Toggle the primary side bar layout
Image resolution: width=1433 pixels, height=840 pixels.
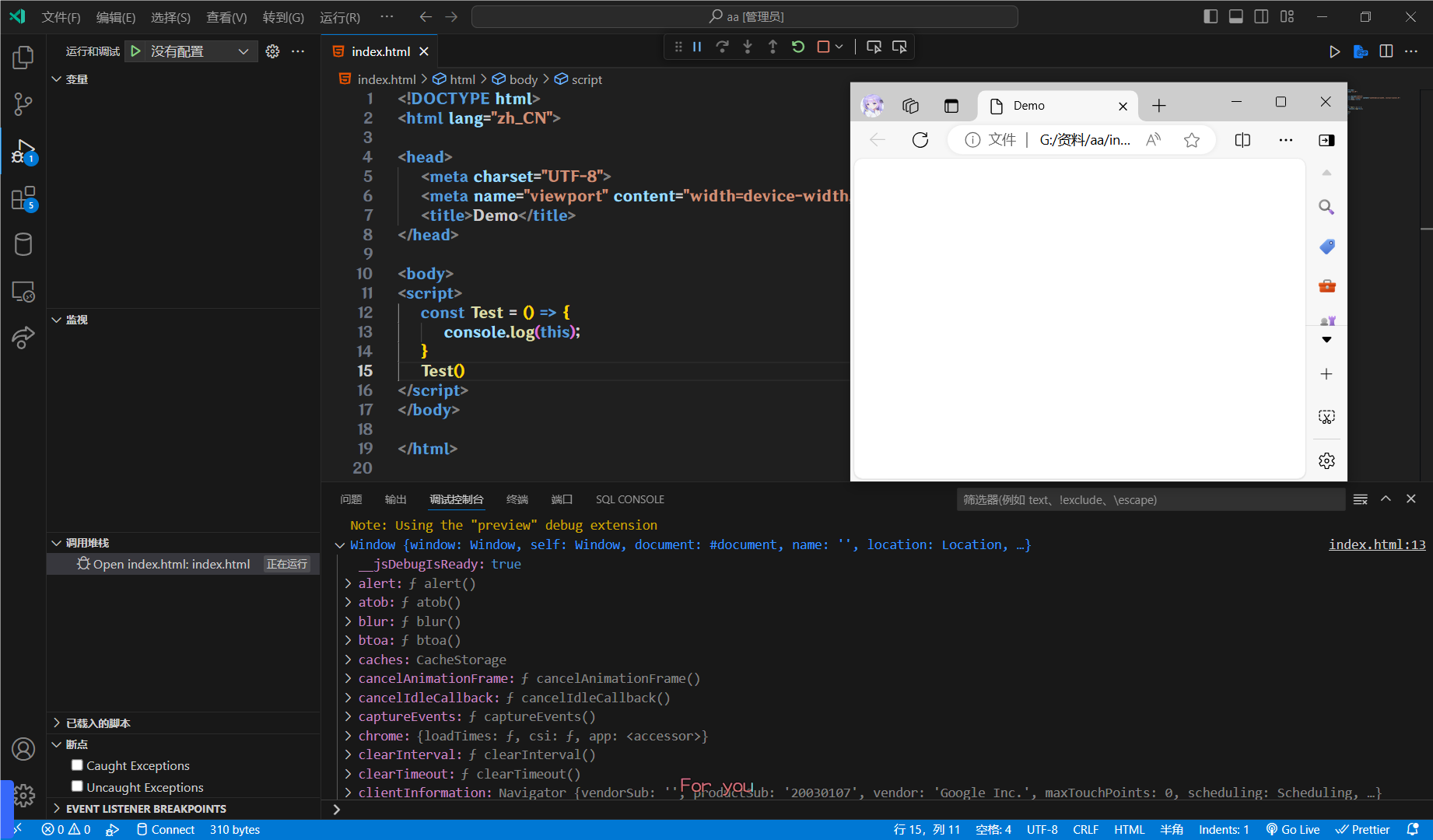1211,16
